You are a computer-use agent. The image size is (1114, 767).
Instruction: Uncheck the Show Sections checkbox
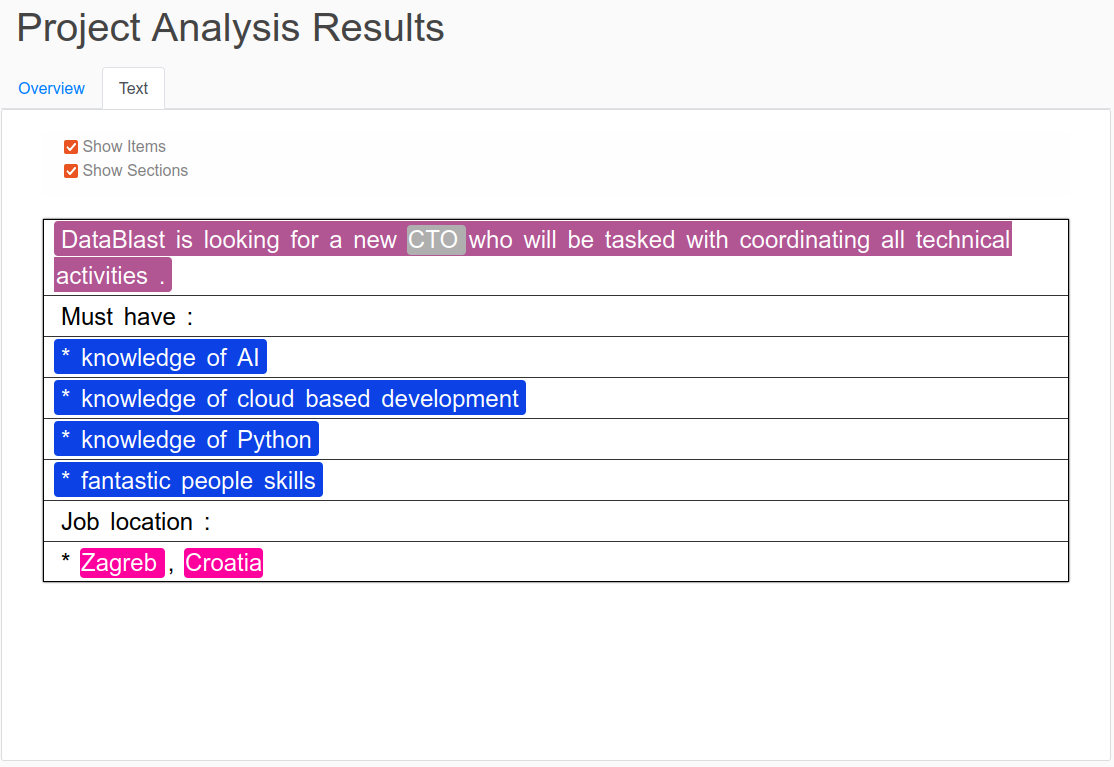(x=71, y=171)
